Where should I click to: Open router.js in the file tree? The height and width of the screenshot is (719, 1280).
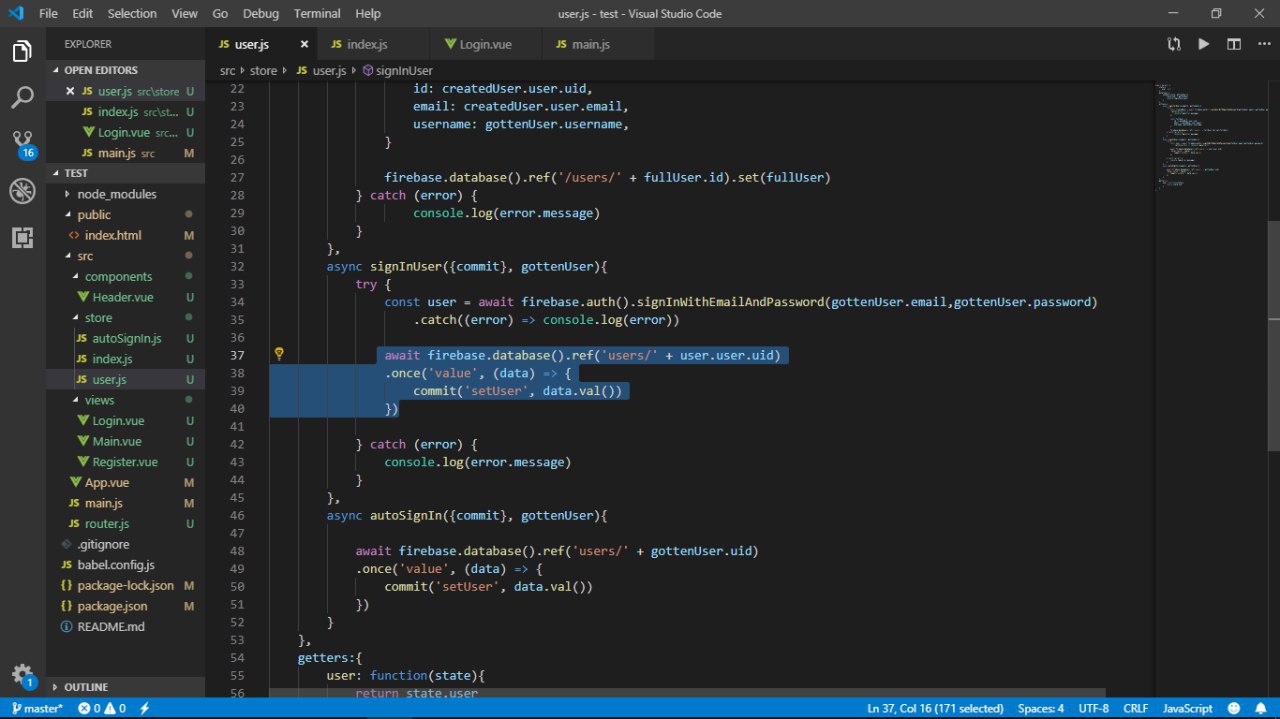click(x=107, y=524)
